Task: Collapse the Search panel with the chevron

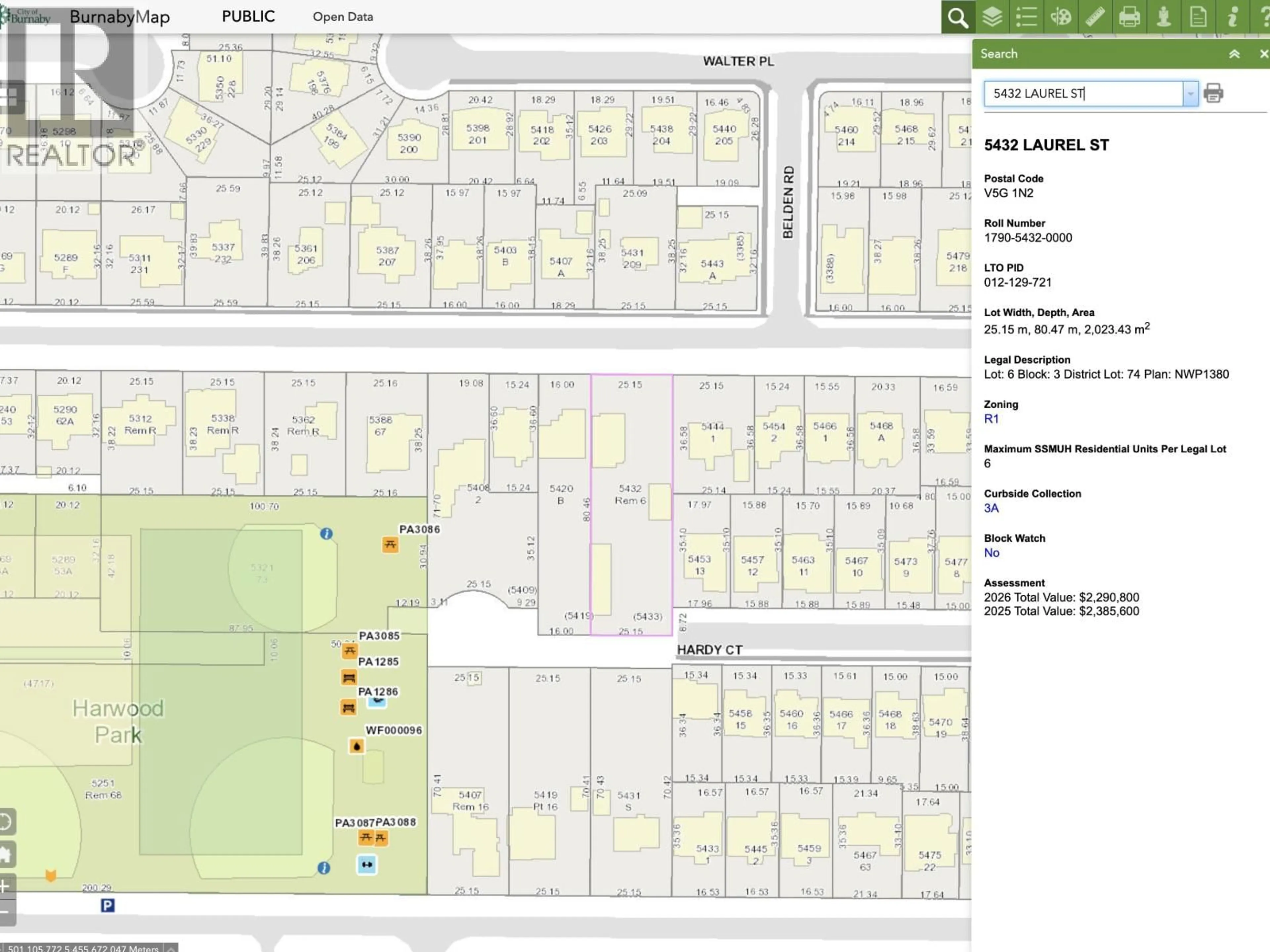Action: (1234, 53)
